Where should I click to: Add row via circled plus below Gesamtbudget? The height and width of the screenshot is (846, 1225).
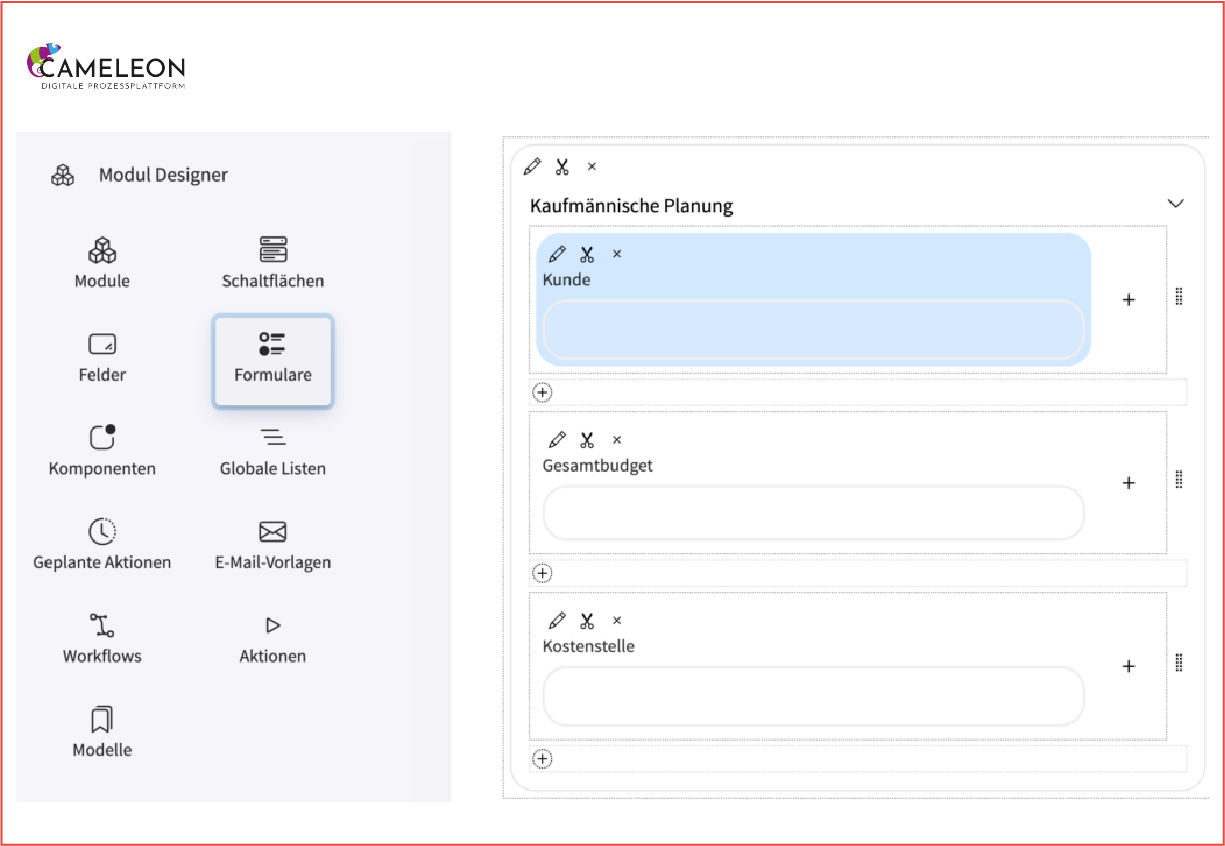click(542, 573)
